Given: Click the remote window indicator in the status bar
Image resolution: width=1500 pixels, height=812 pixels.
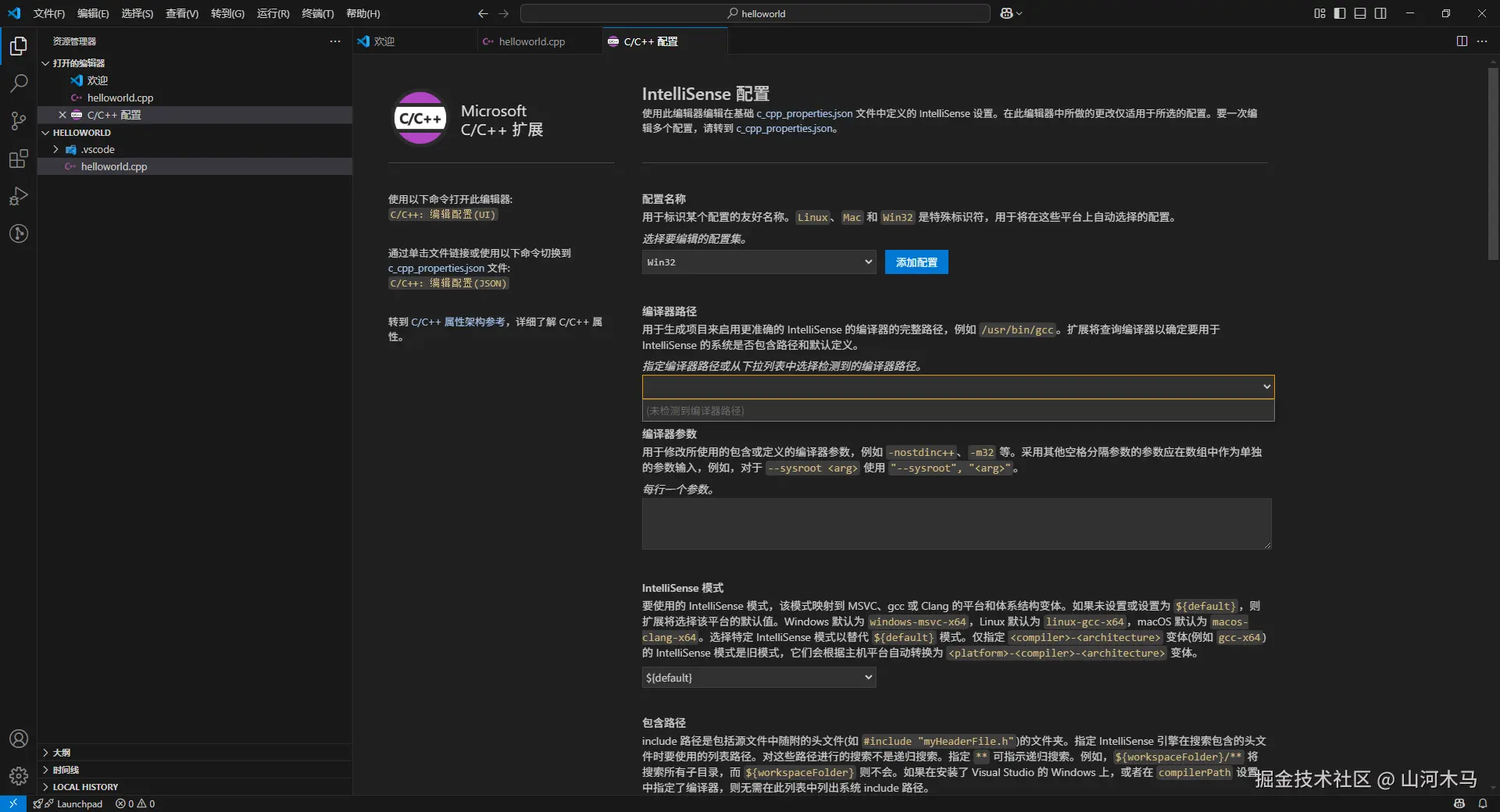Looking at the screenshot, I should point(13,803).
